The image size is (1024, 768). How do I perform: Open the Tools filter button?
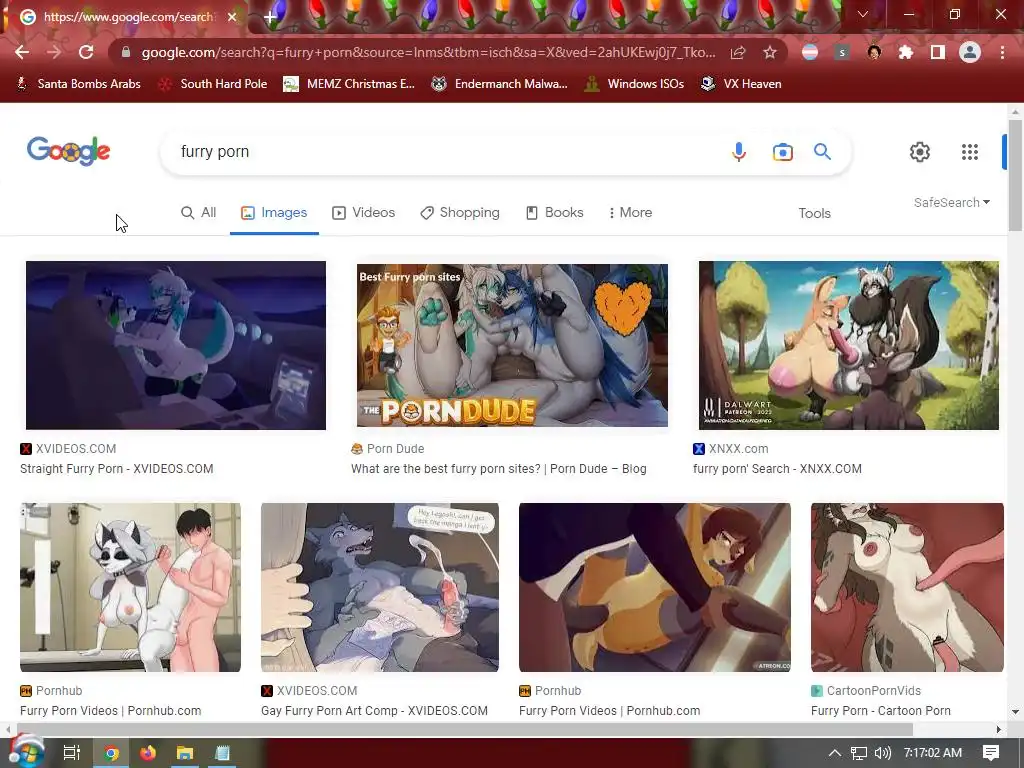814,214
